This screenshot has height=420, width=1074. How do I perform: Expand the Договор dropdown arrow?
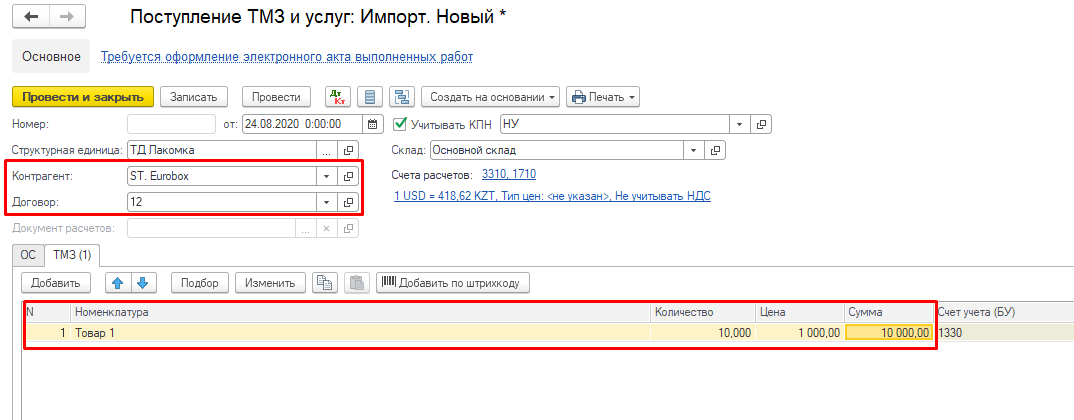(326, 202)
